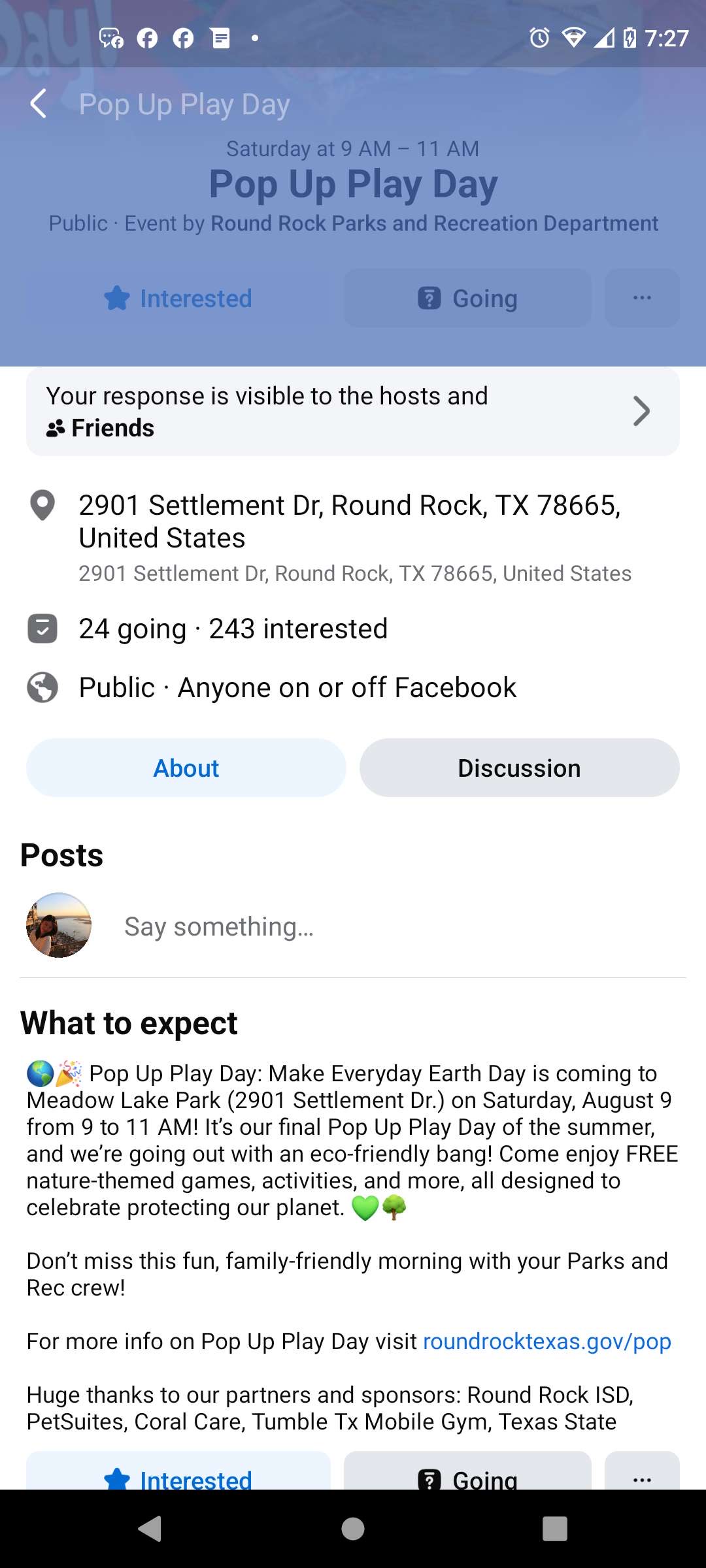Tap the public globe icon
This screenshot has width=706, height=1568.
(42, 687)
